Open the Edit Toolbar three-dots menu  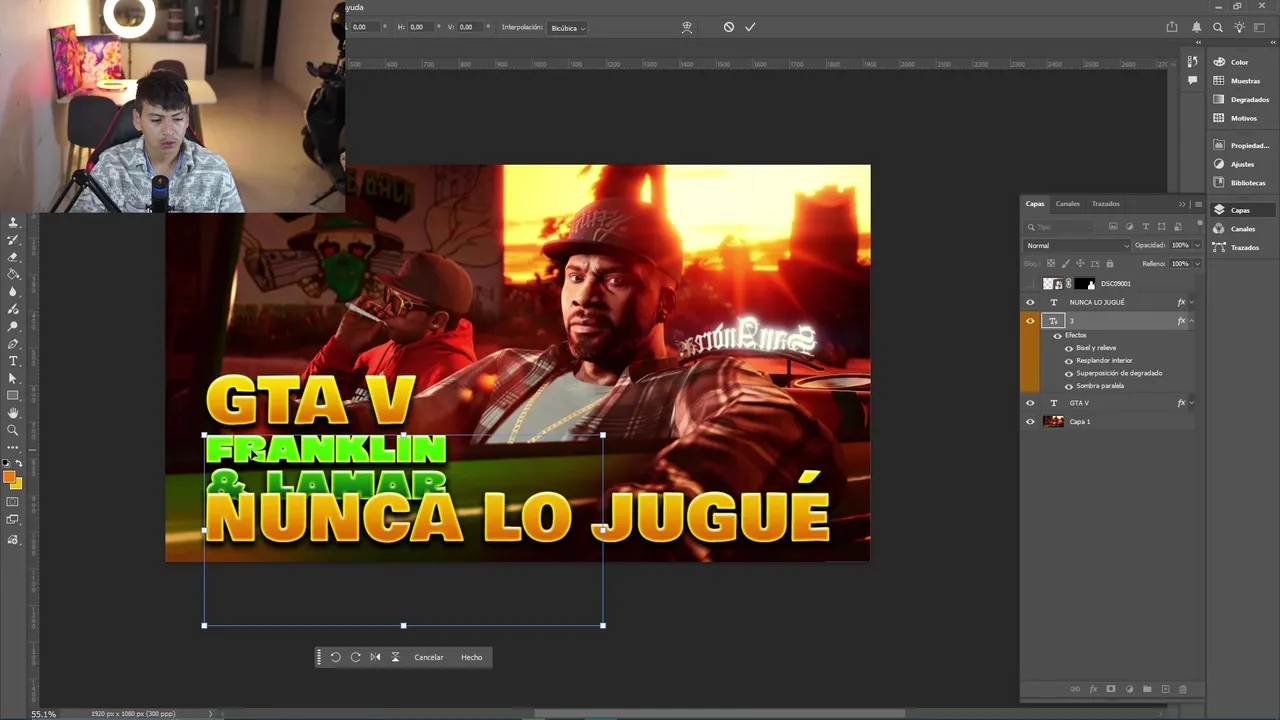13,446
